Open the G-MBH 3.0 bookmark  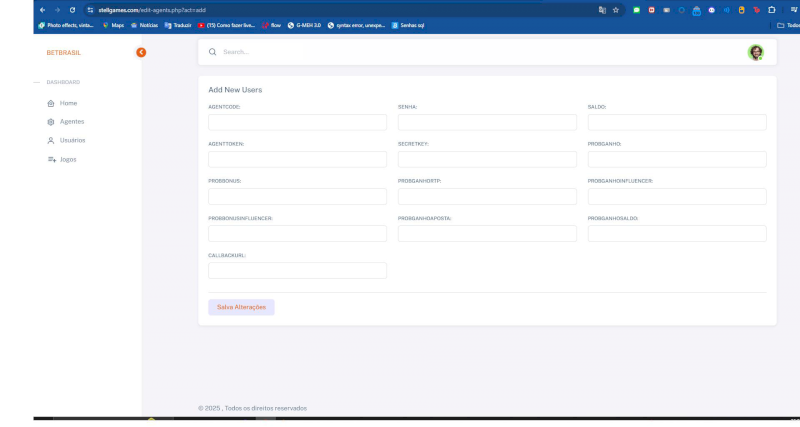coord(305,25)
